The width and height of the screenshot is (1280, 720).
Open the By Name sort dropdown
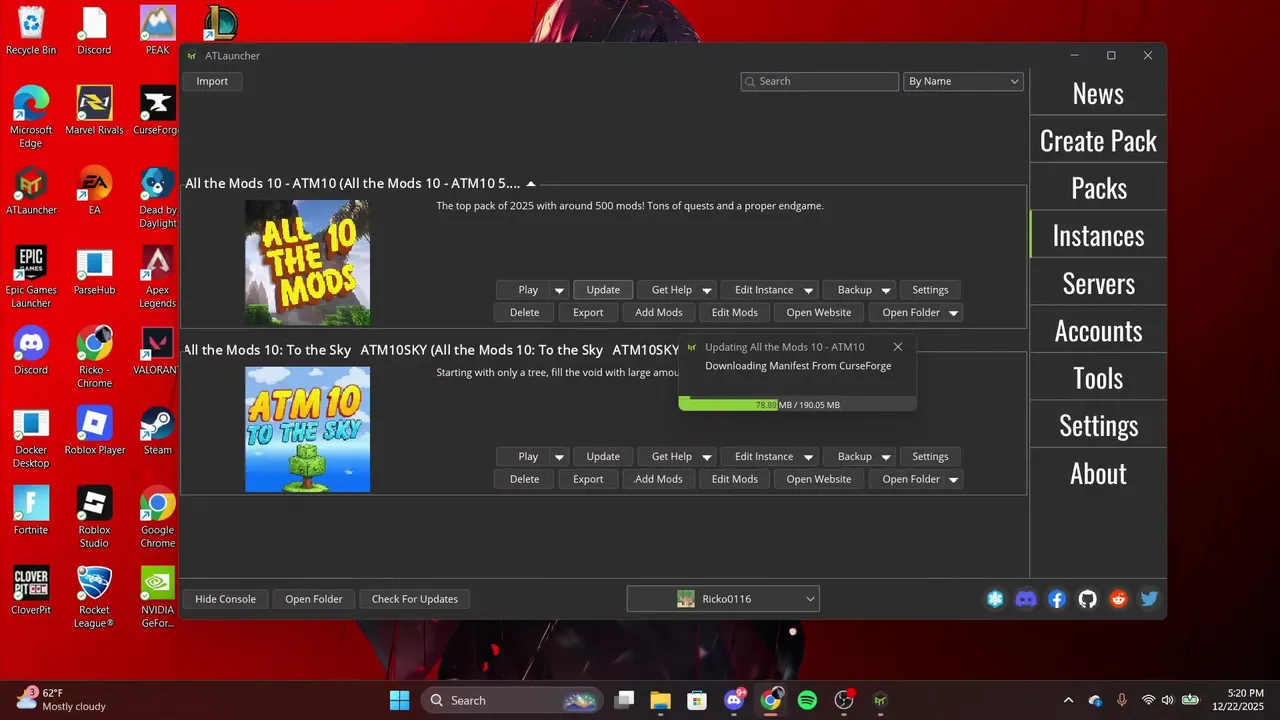(x=963, y=81)
